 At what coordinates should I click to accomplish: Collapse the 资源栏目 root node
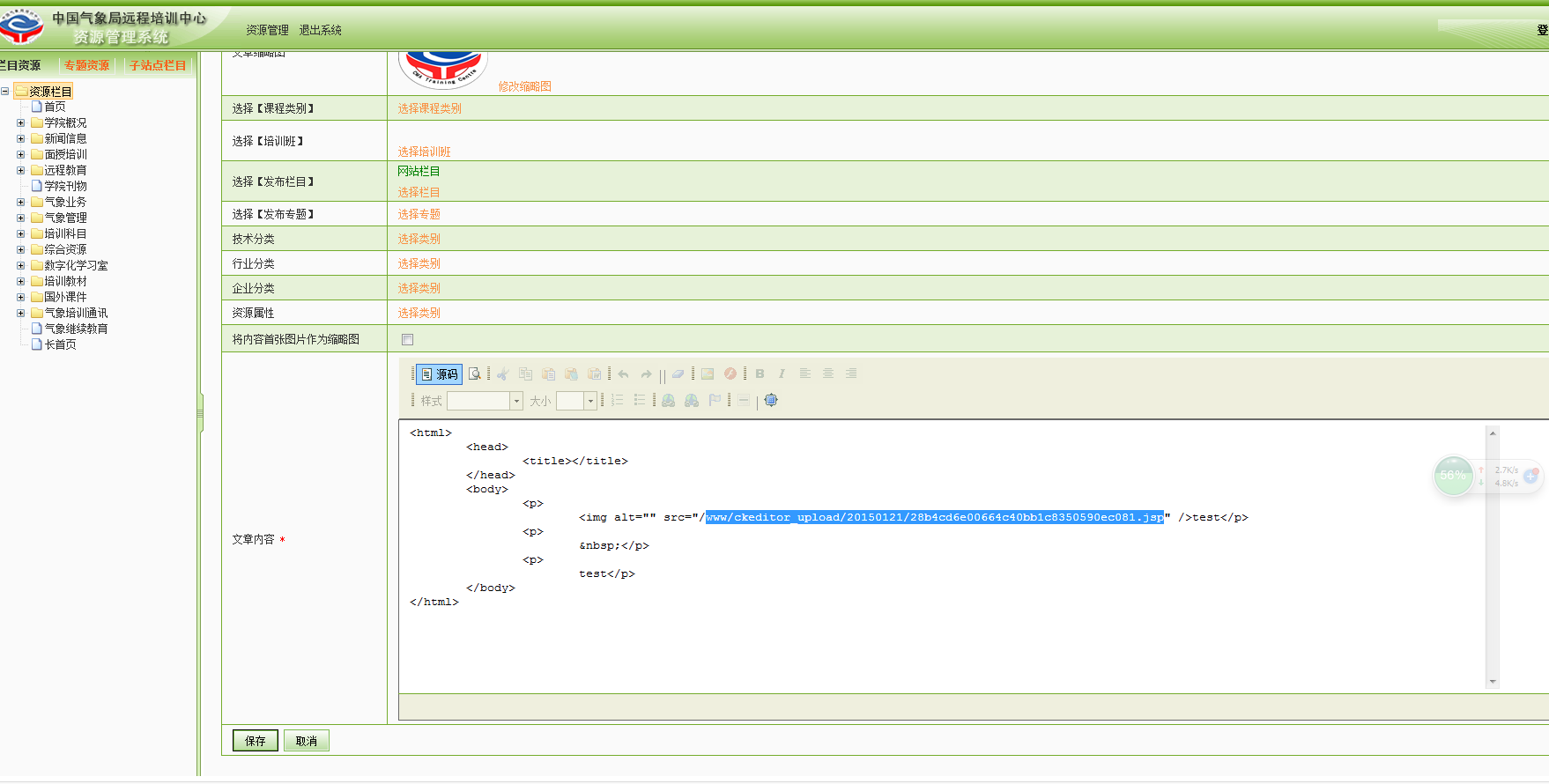5,92
